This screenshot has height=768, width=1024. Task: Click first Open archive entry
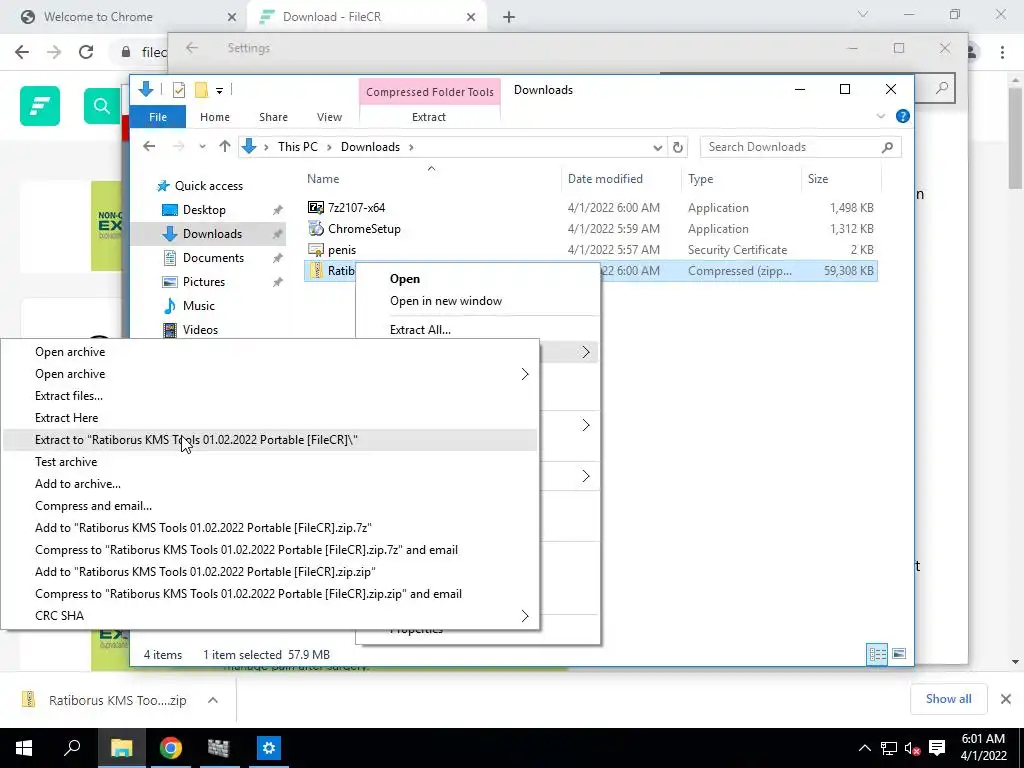click(270, 352)
